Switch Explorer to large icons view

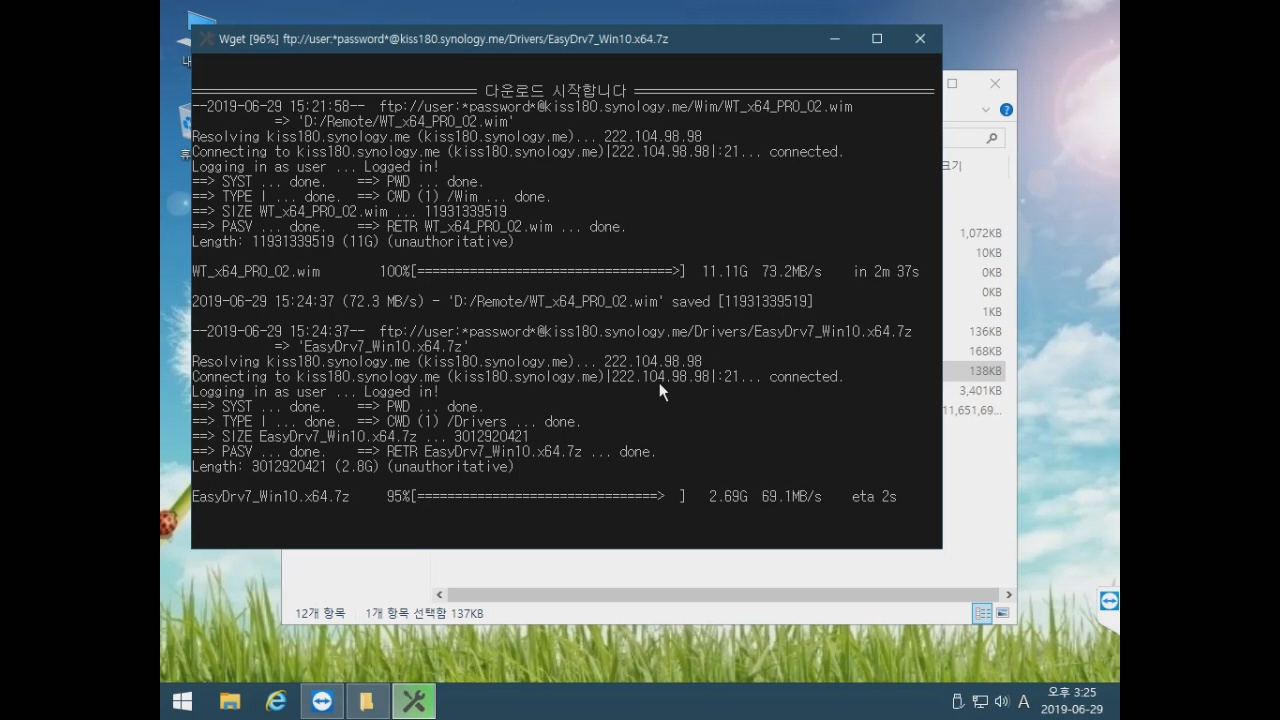[x=1002, y=613]
